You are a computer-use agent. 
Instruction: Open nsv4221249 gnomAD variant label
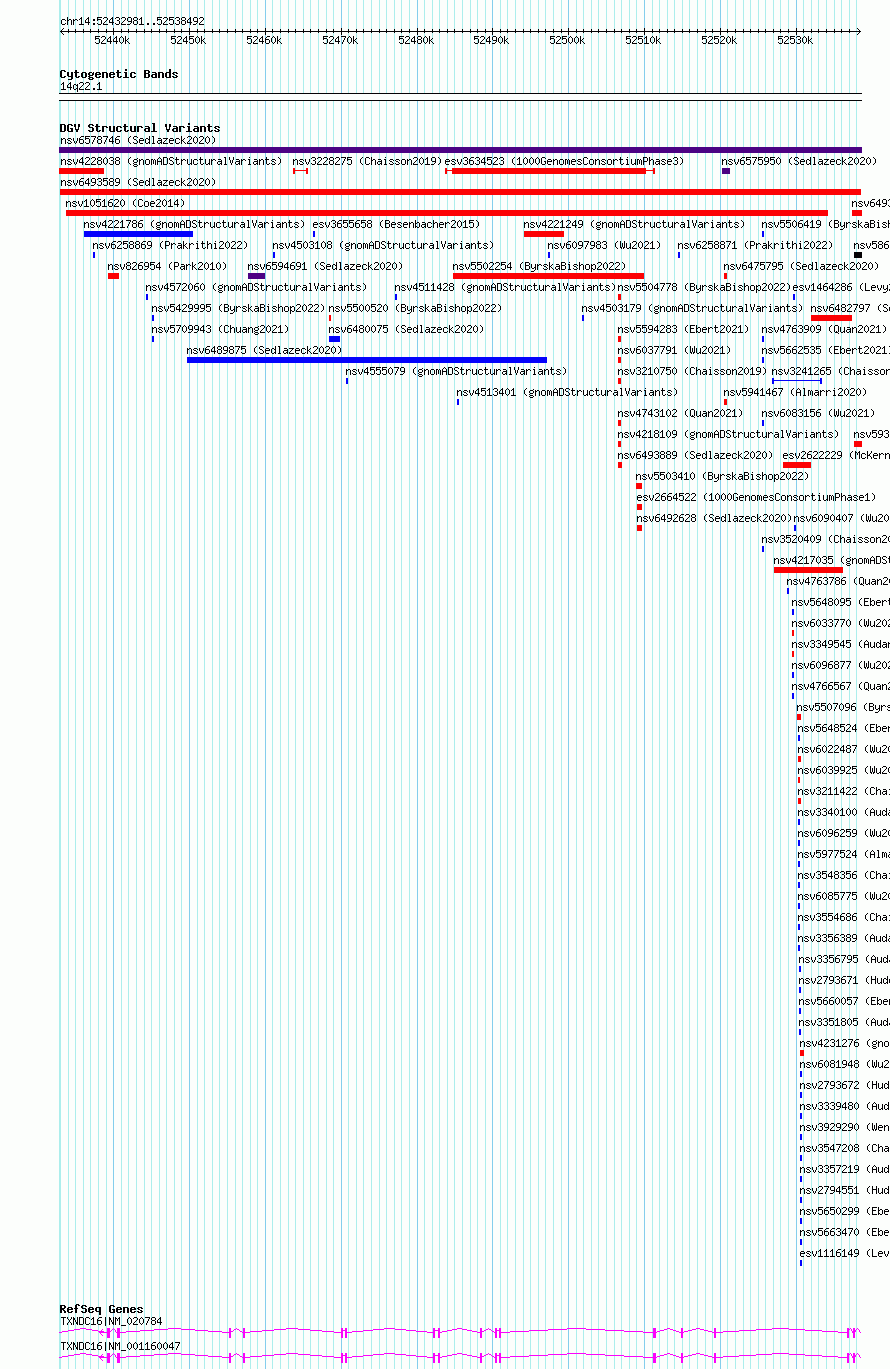click(634, 224)
